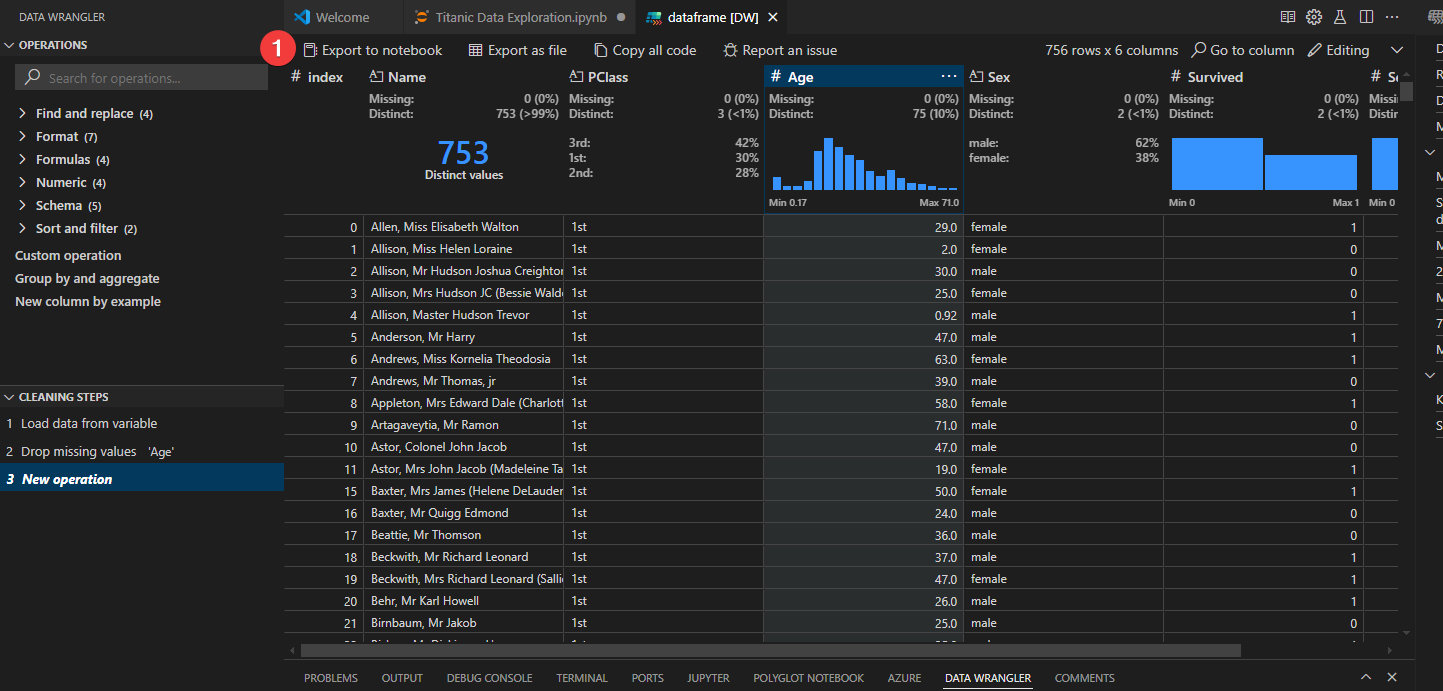Click the split editor layout icon
The height and width of the screenshot is (691, 1443).
pos(1369,16)
